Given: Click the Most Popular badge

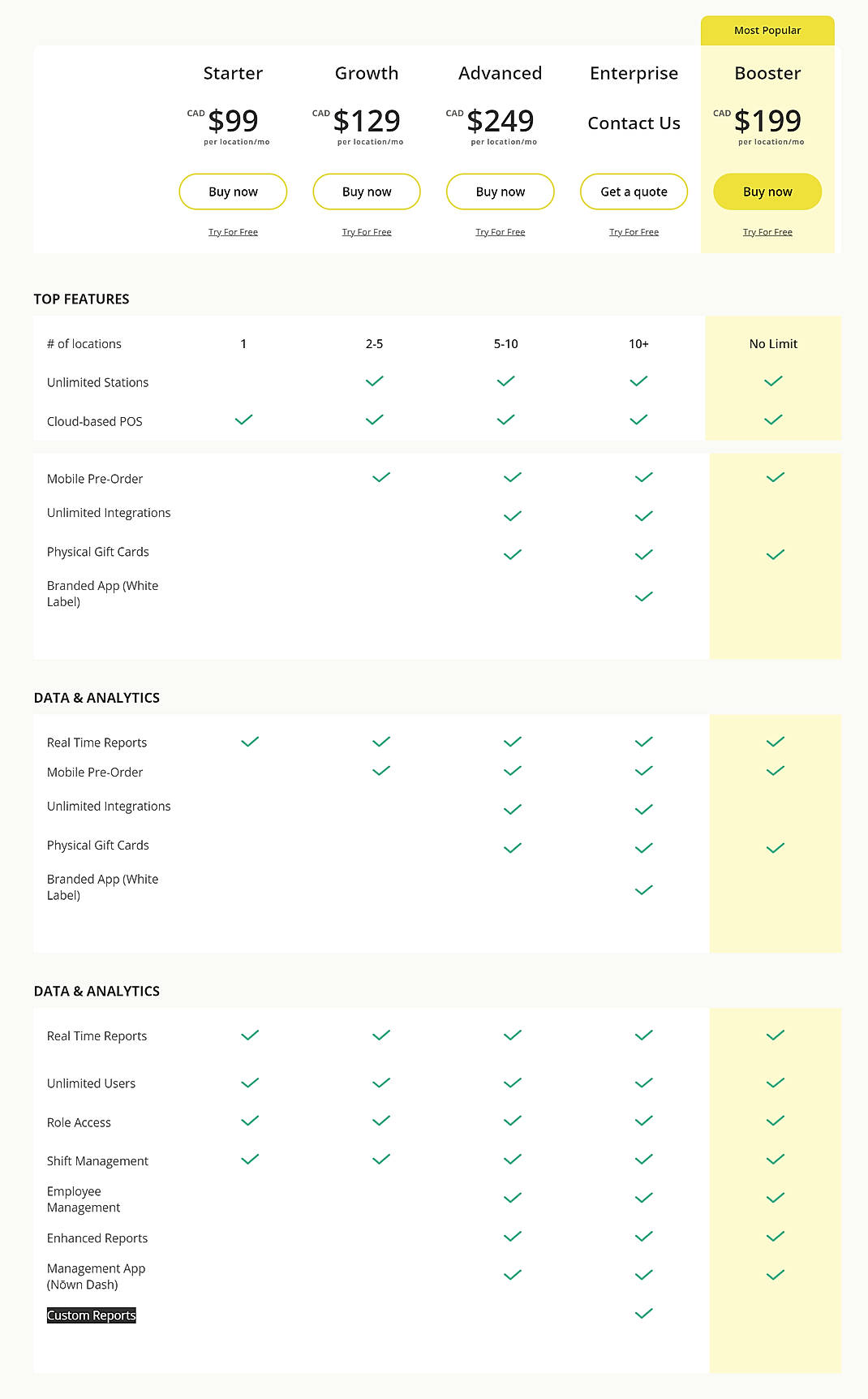Looking at the screenshot, I should [767, 29].
